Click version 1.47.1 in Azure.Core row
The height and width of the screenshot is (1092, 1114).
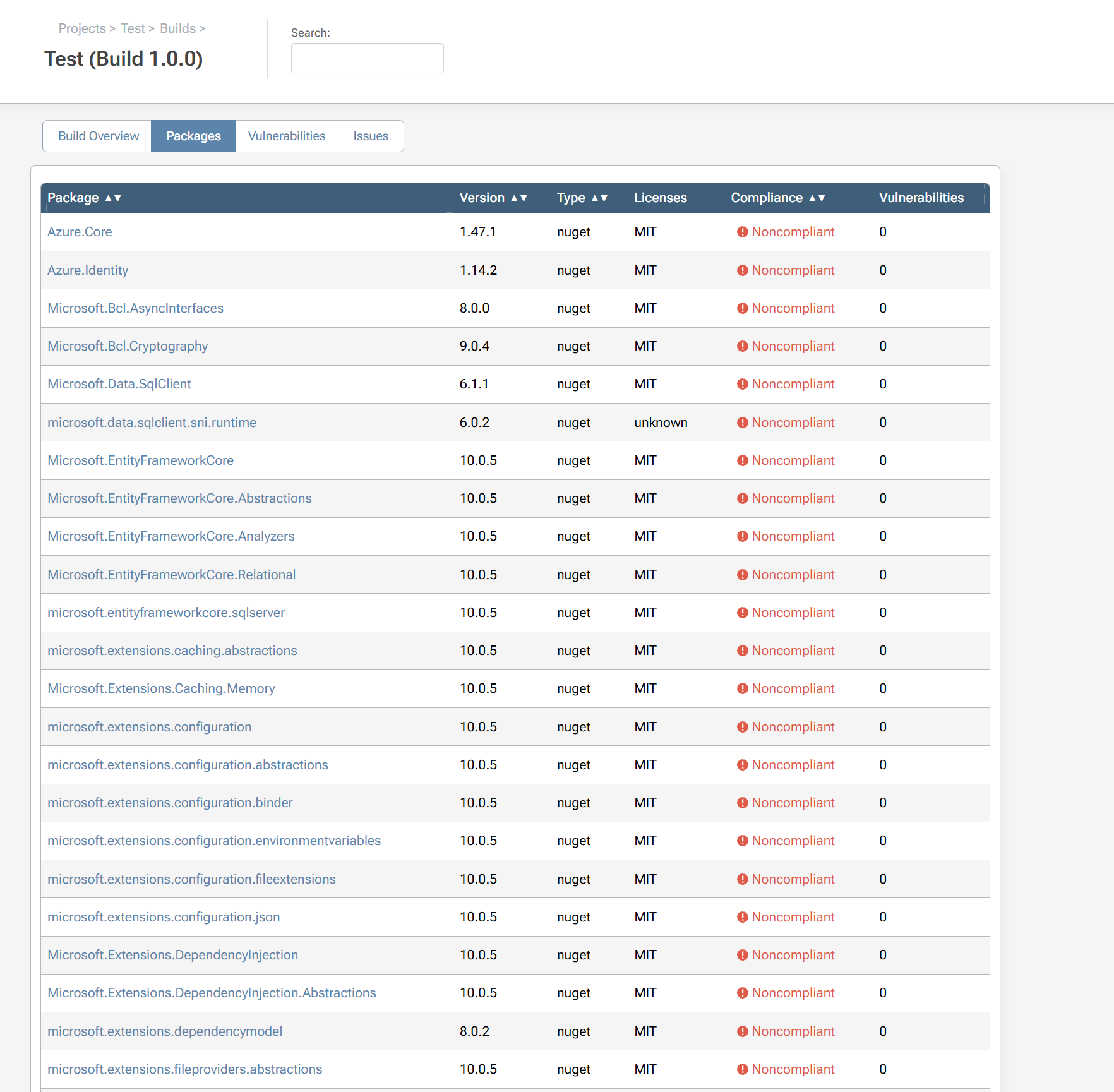478,232
